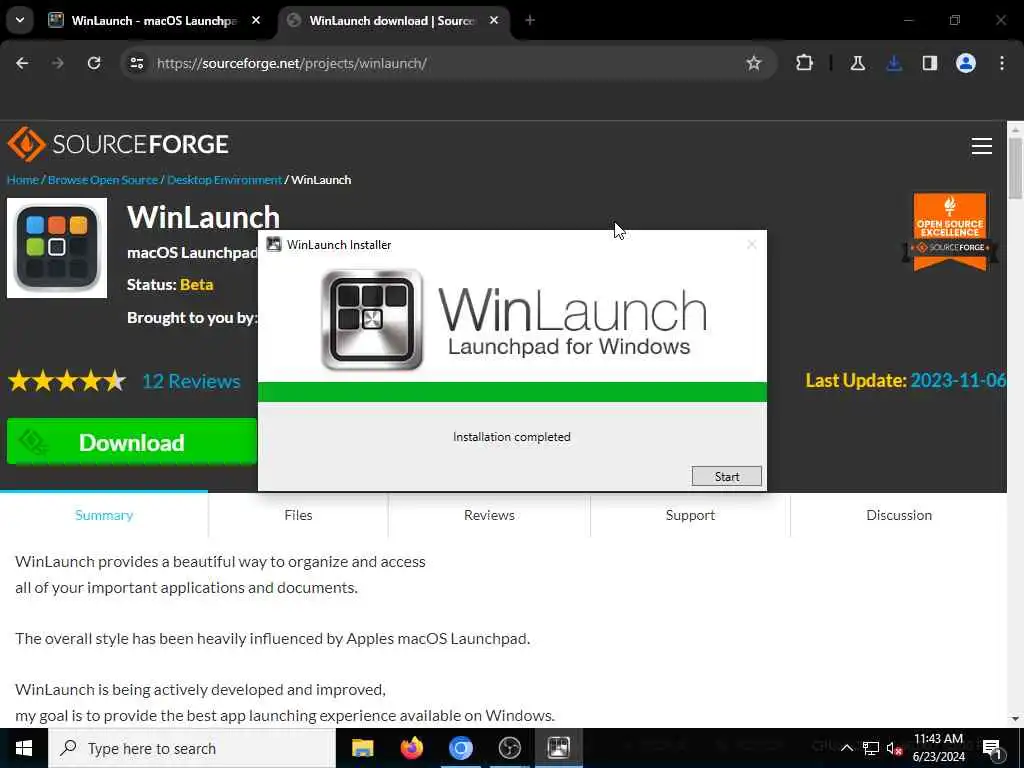This screenshot has width=1024, height=768.
Task: Open the Windows Start menu
Action: pyautogui.click(x=24, y=748)
